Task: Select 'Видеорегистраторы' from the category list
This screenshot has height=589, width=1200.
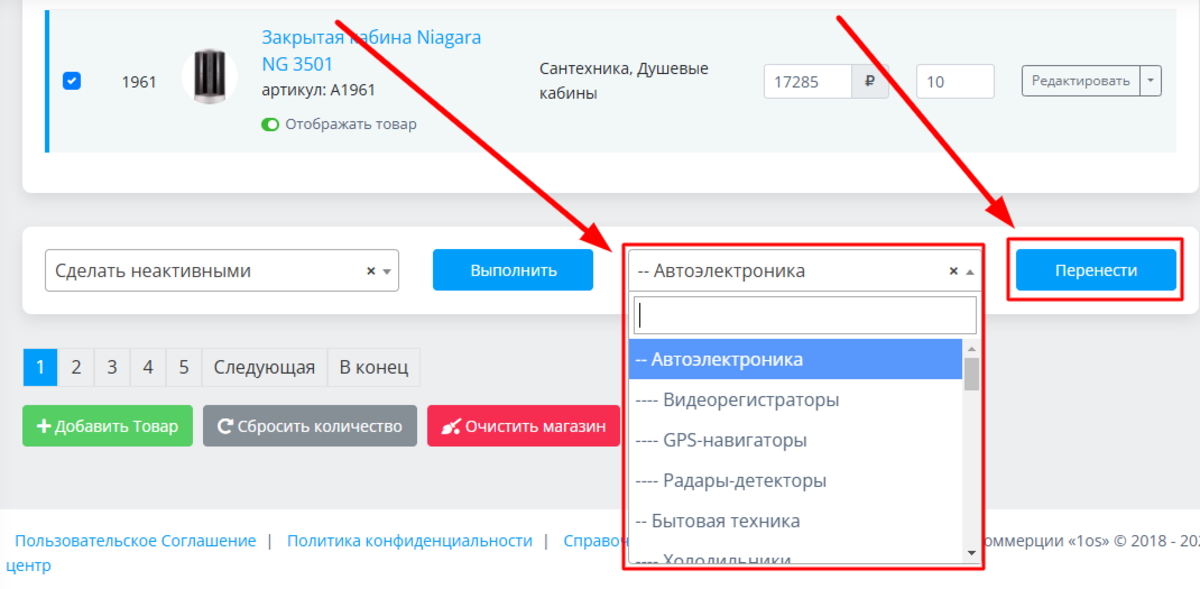Action: coord(750,400)
